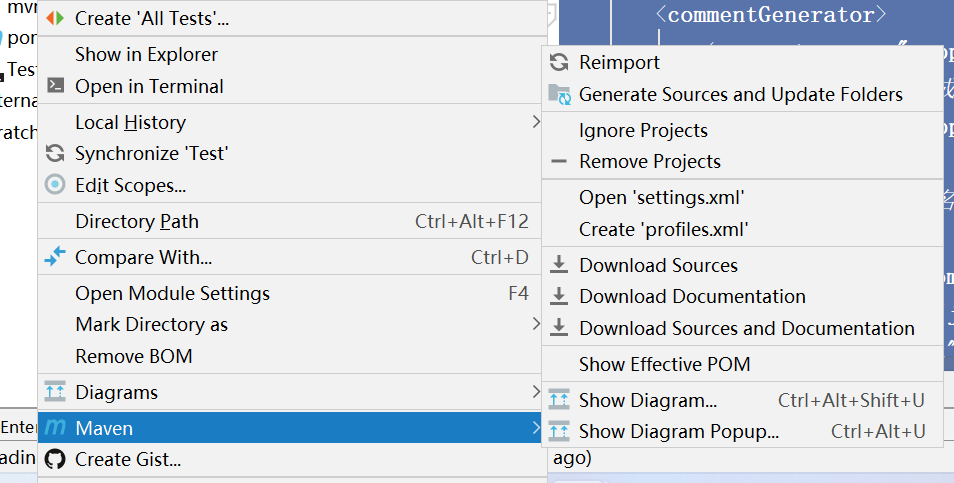Choose Open 'settings.xml' from Maven submenu
The width and height of the screenshot is (954, 483).
point(661,198)
